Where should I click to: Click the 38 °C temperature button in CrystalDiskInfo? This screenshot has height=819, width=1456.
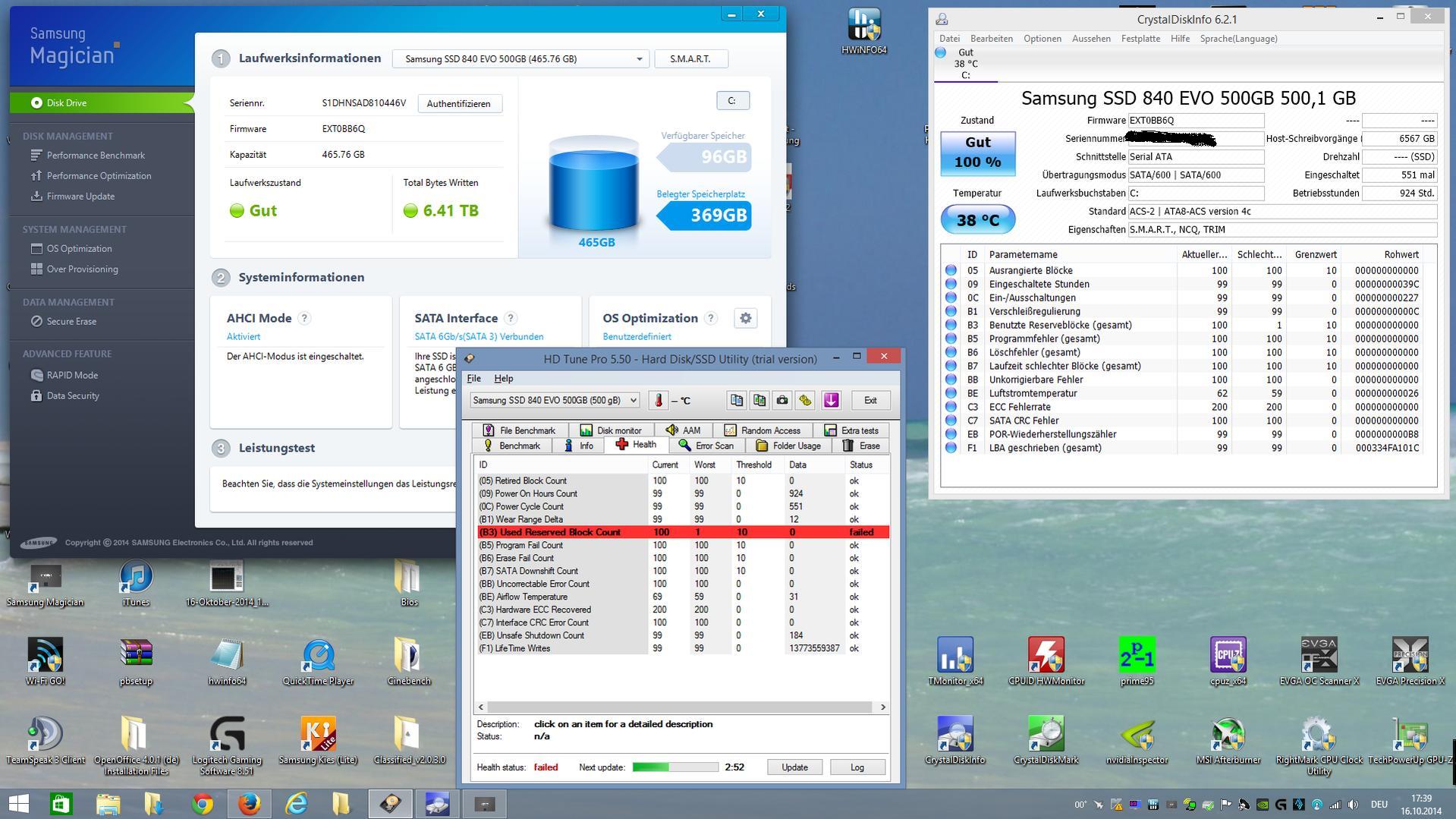(x=977, y=220)
